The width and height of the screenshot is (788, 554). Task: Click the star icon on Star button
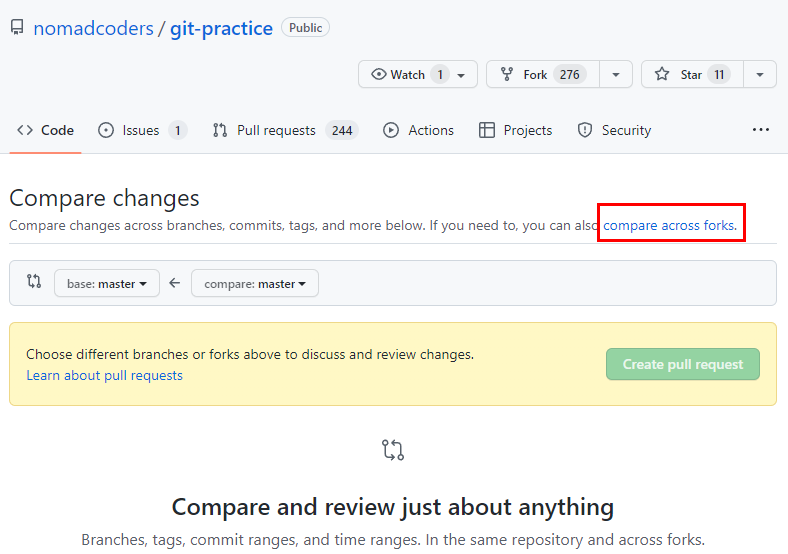(662, 74)
